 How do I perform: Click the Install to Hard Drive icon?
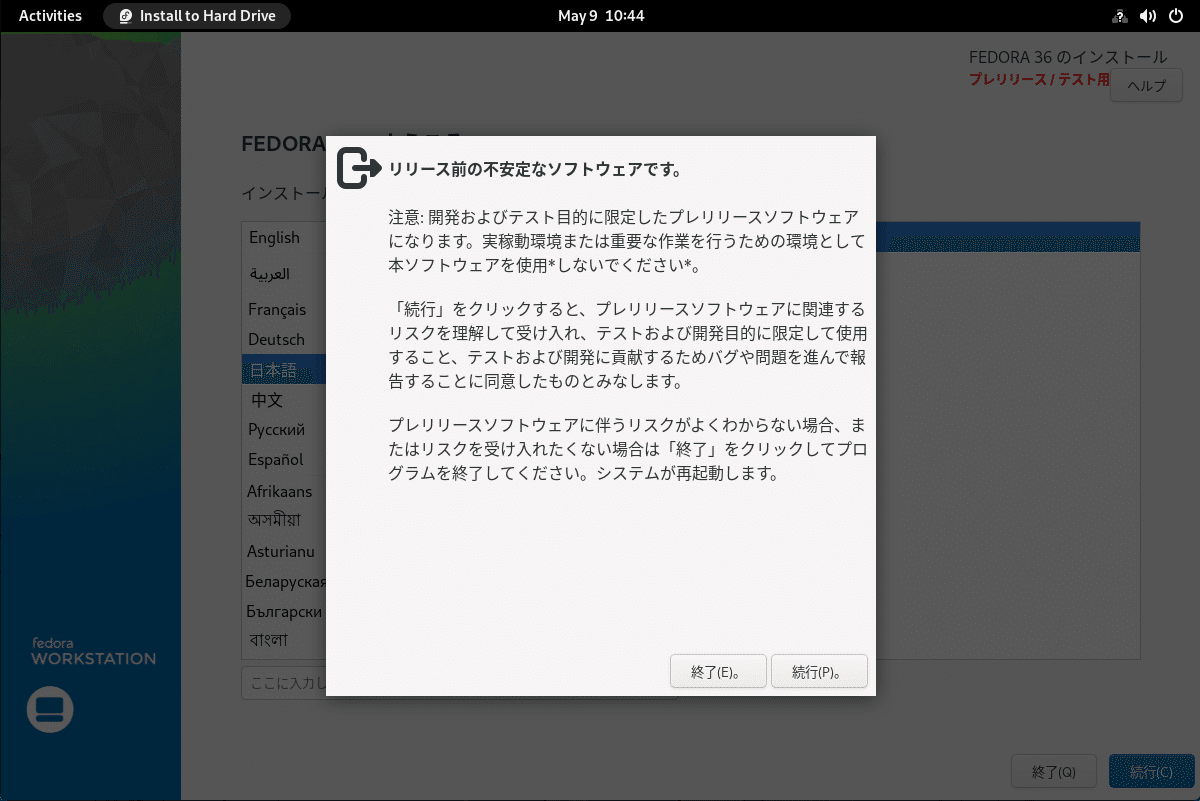(x=125, y=16)
